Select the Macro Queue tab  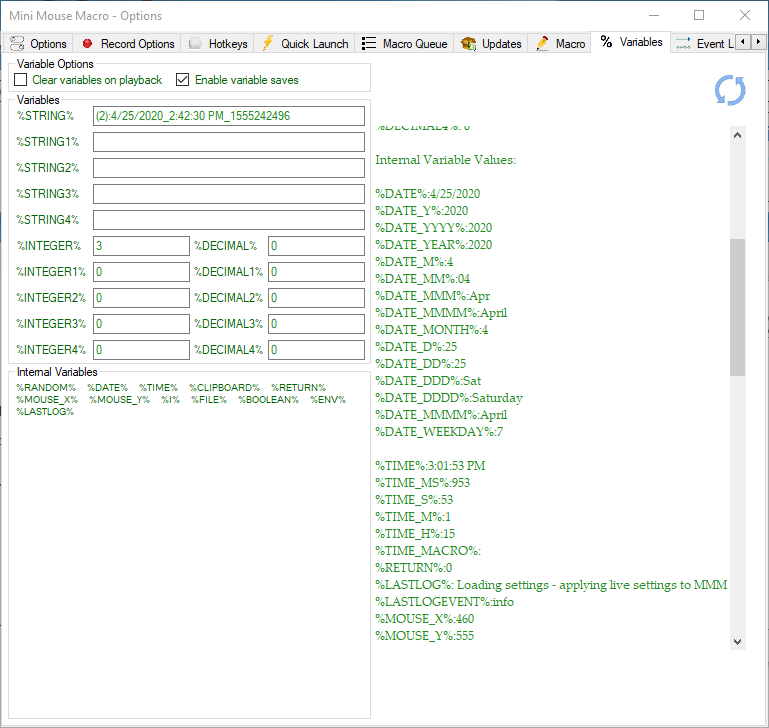point(404,44)
